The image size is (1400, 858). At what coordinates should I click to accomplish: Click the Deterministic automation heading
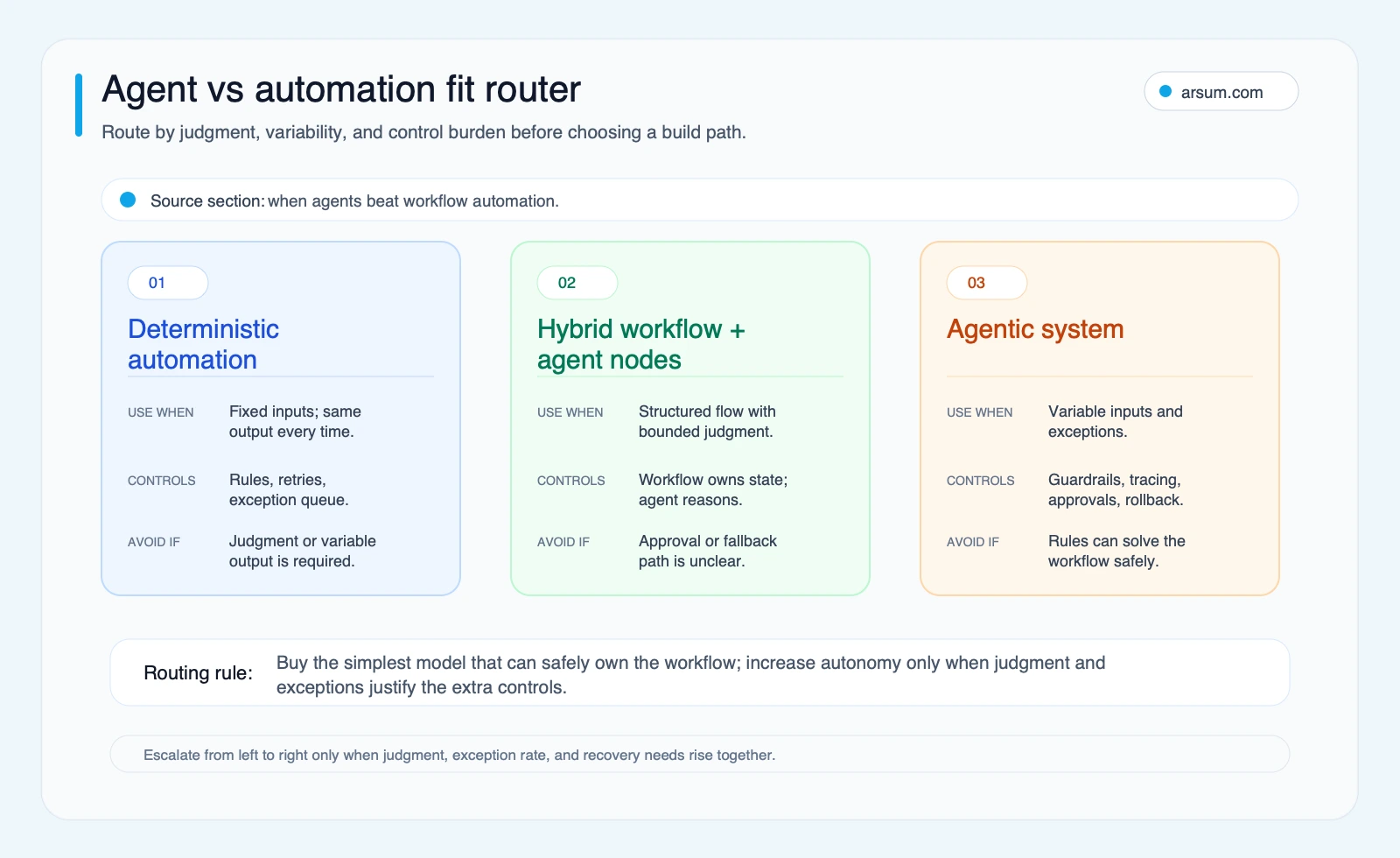coord(203,344)
